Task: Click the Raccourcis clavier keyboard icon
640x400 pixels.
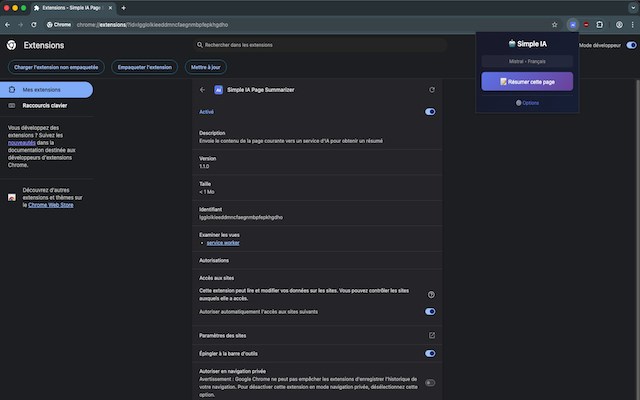Action: 12,105
